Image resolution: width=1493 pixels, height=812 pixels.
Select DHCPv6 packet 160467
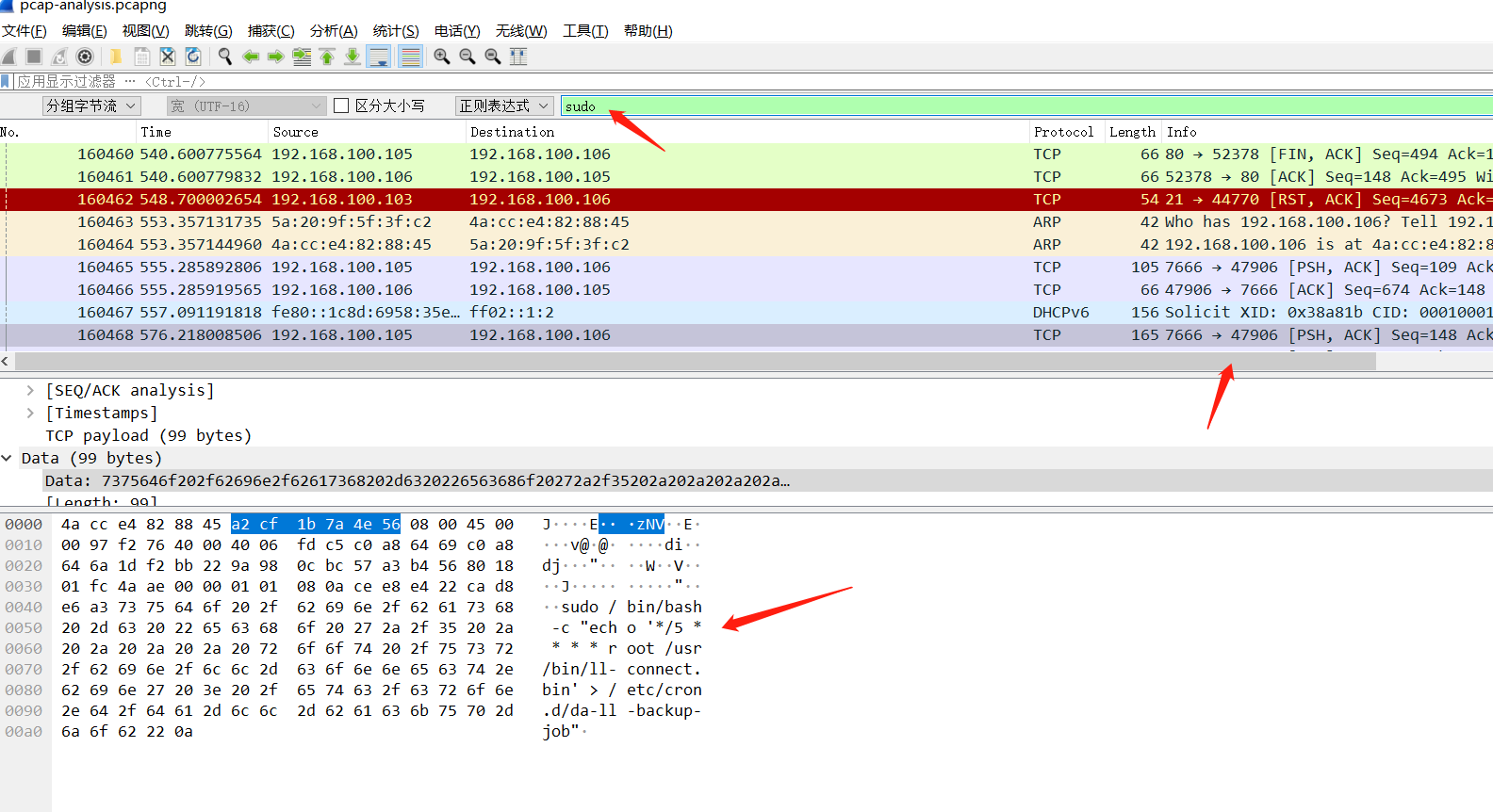[x=746, y=313]
